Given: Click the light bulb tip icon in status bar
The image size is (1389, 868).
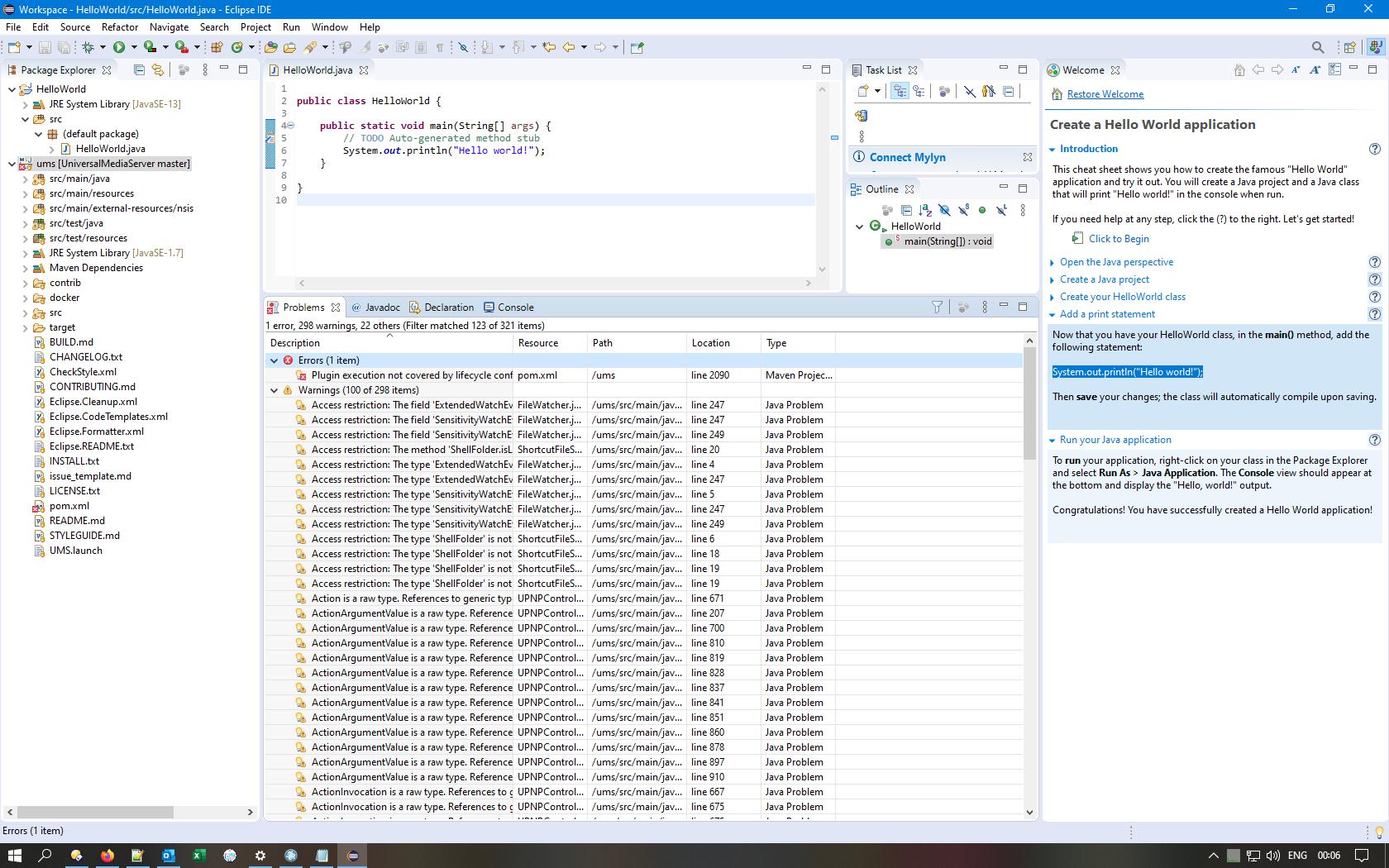Looking at the screenshot, I should [1378, 832].
